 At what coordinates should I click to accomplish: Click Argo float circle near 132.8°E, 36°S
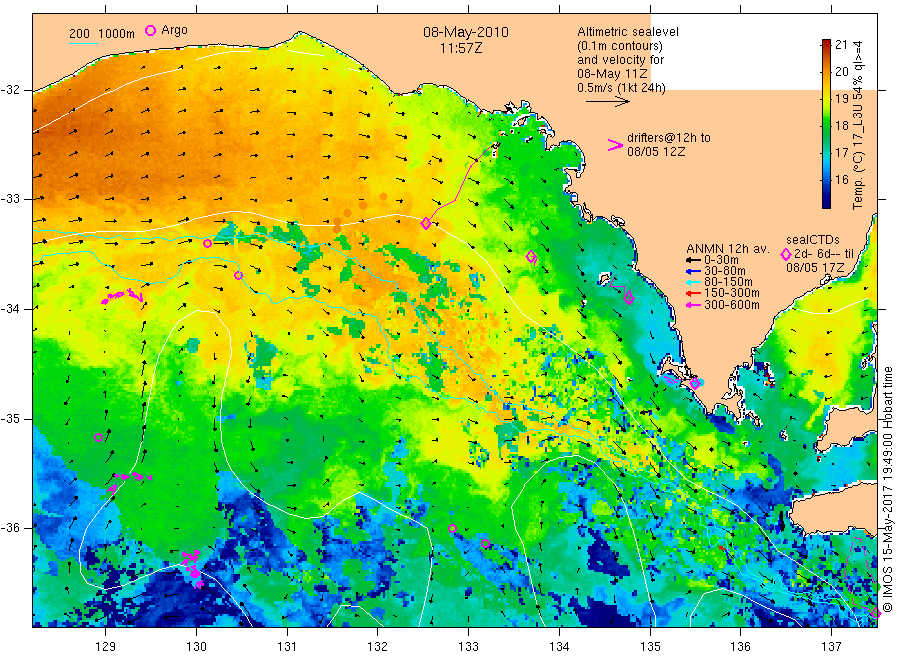(452, 529)
